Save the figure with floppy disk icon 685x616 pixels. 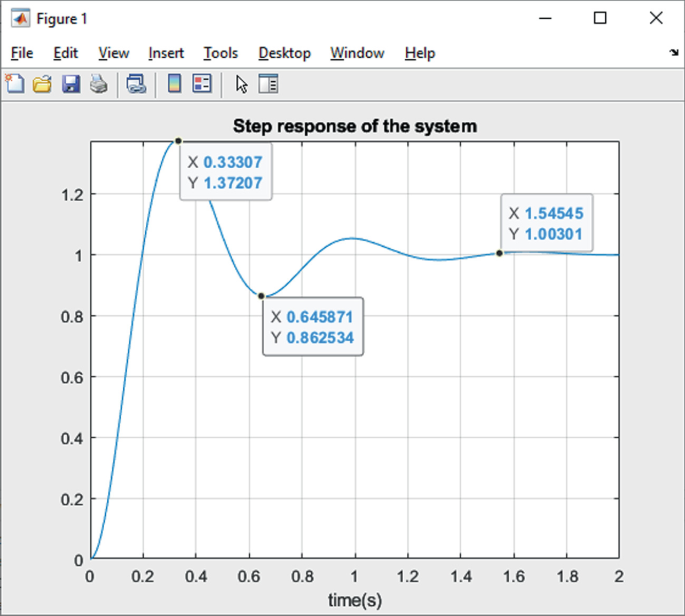71,83
